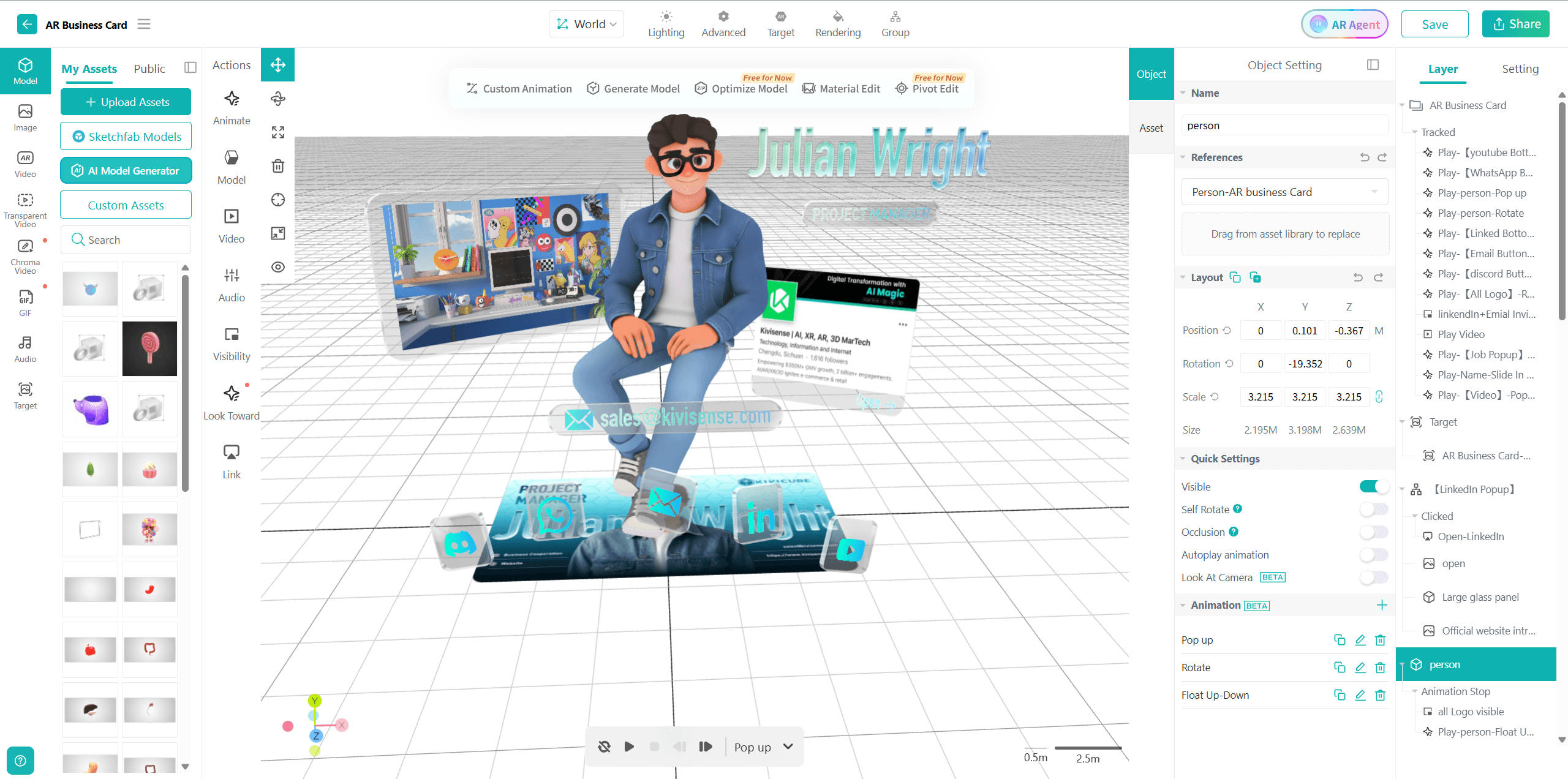Click the asset Search field
This screenshot has width=1568, height=779.
coord(126,239)
